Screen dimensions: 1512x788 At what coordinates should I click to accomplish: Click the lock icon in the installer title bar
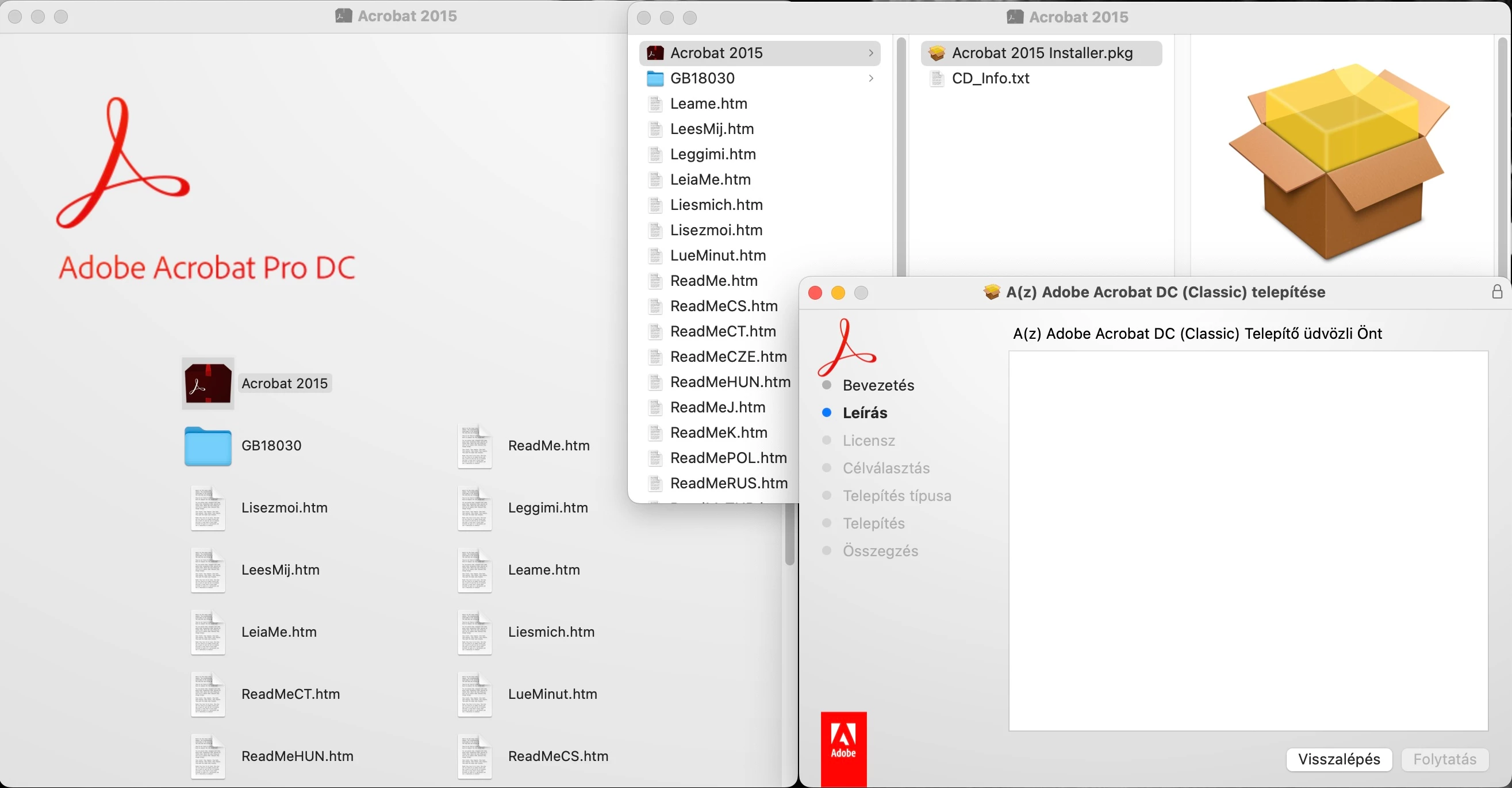(x=1496, y=292)
